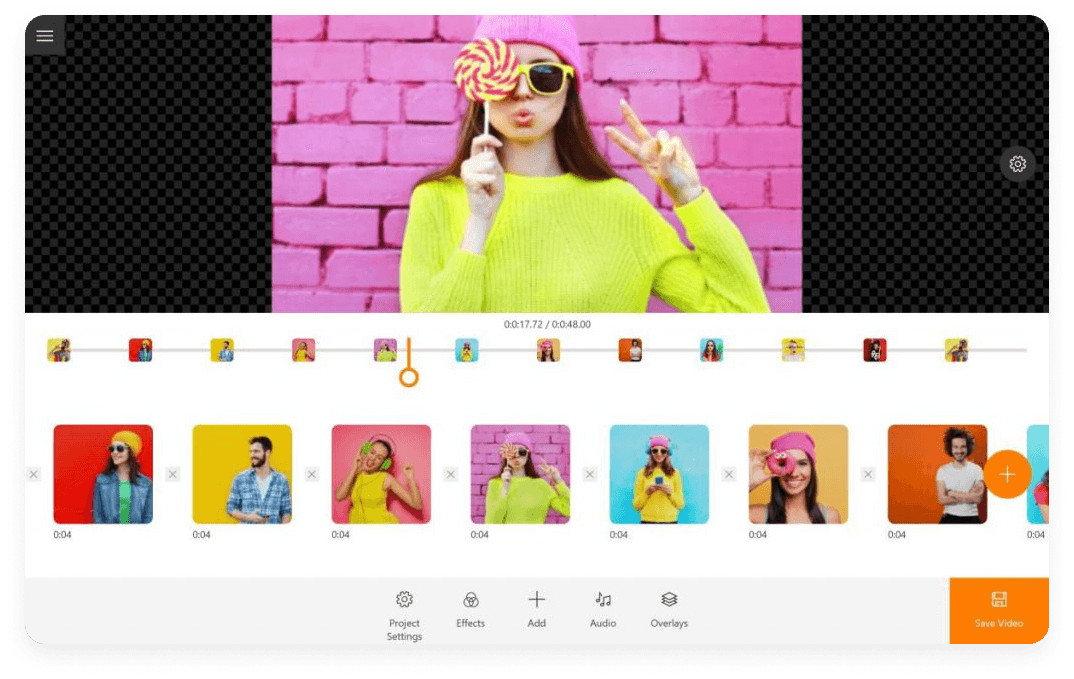
Task: Delete the yellow clip using its X button
Action: click(x=172, y=474)
